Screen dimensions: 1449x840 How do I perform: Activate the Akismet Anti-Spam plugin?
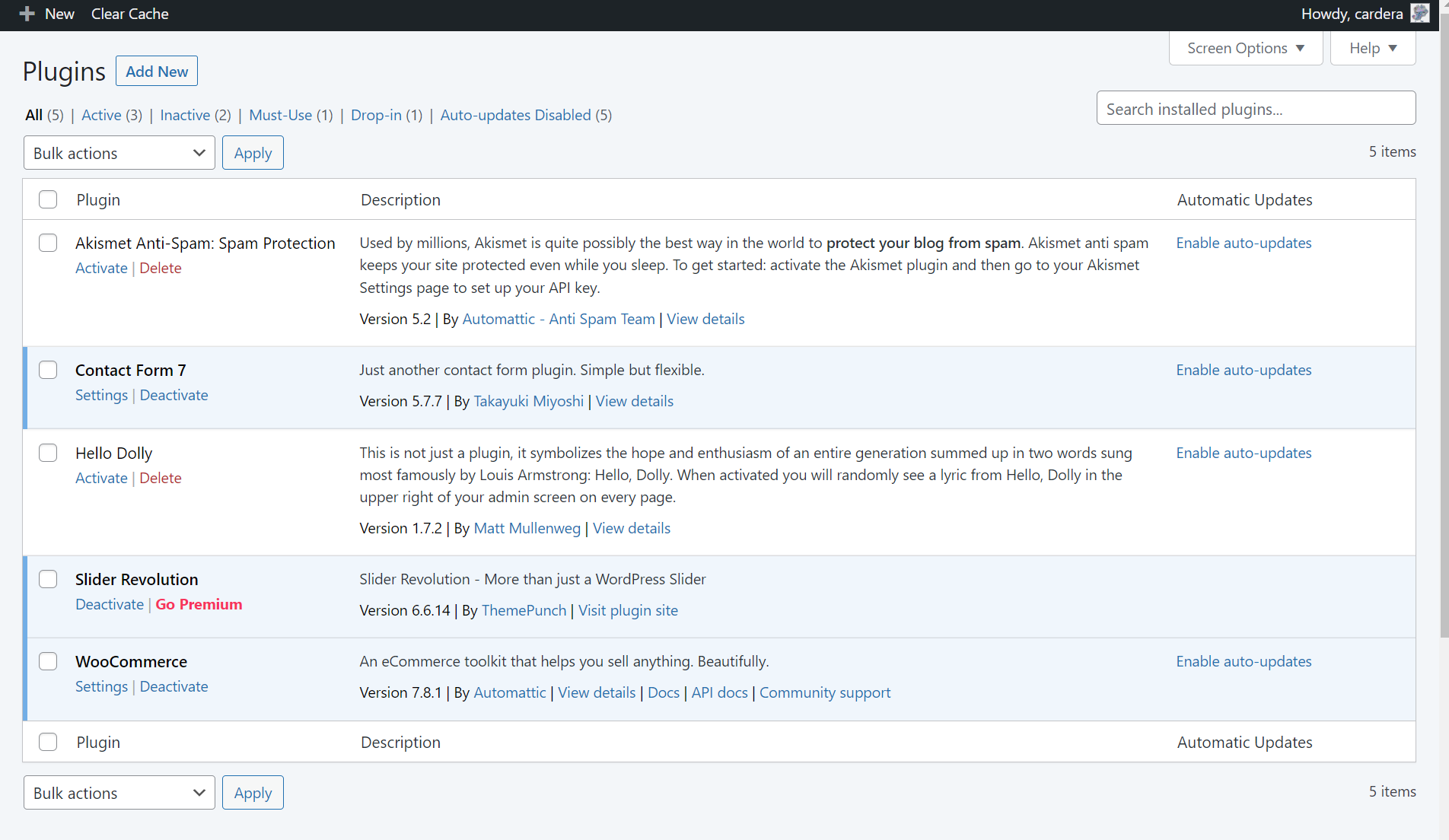point(101,268)
